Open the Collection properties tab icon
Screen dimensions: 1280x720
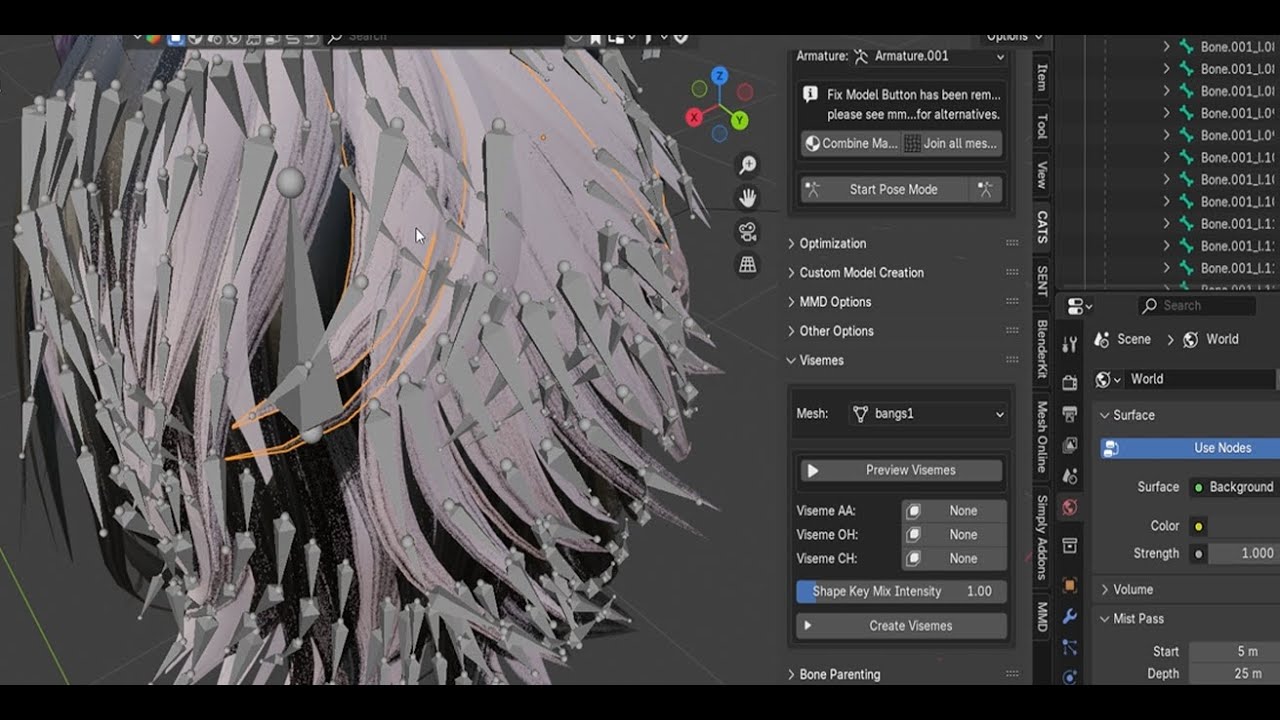click(x=1069, y=545)
